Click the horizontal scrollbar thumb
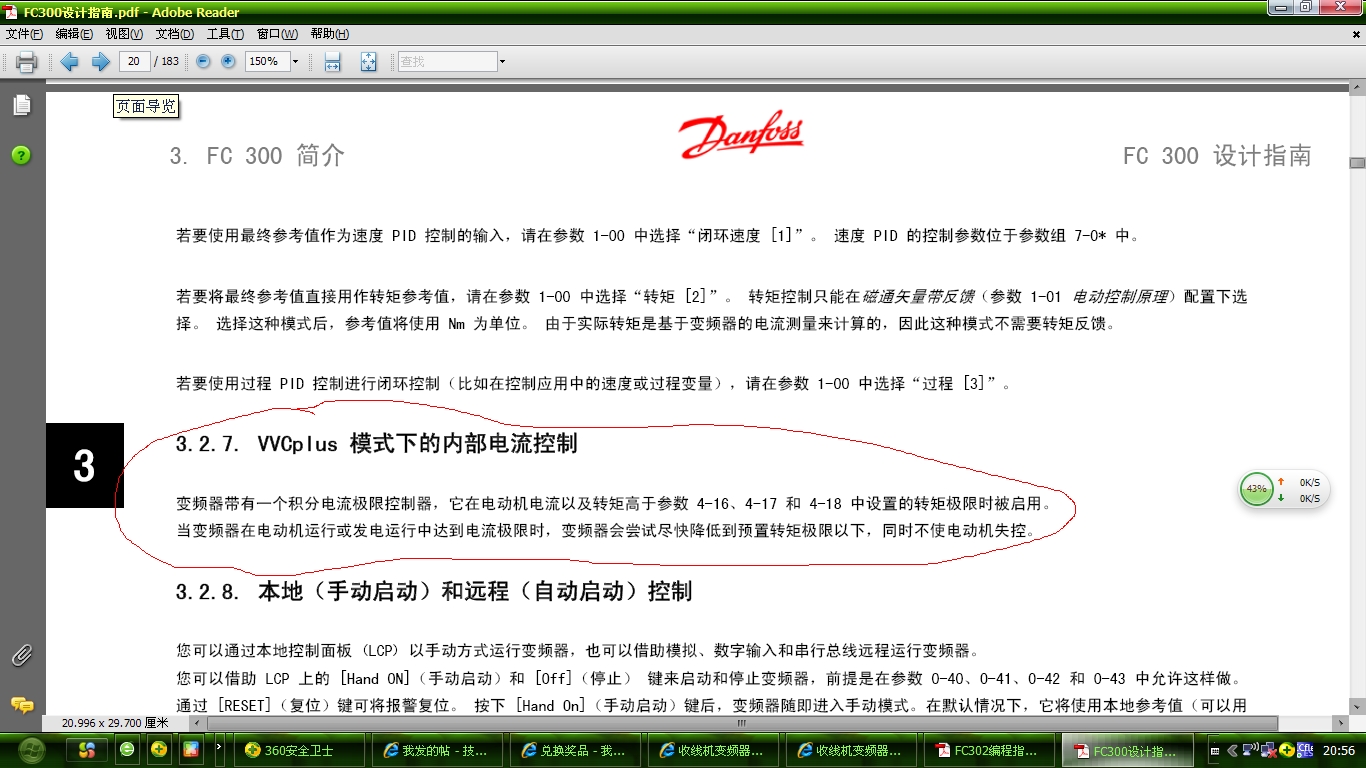1366x768 pixels. click(740, 723)
